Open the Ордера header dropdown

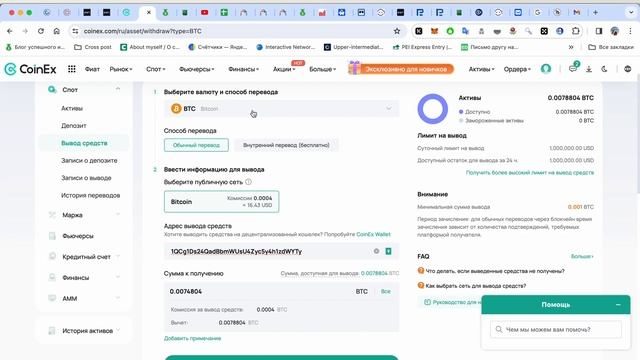[517, 69]
